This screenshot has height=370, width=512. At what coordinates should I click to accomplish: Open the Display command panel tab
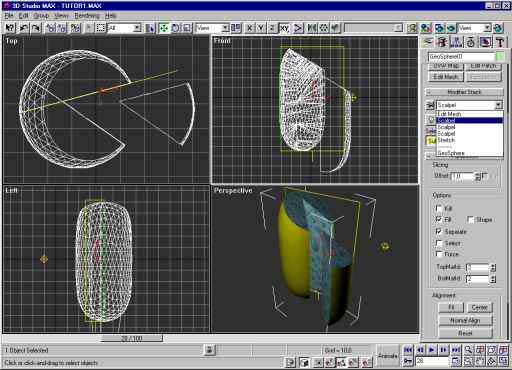485,42
